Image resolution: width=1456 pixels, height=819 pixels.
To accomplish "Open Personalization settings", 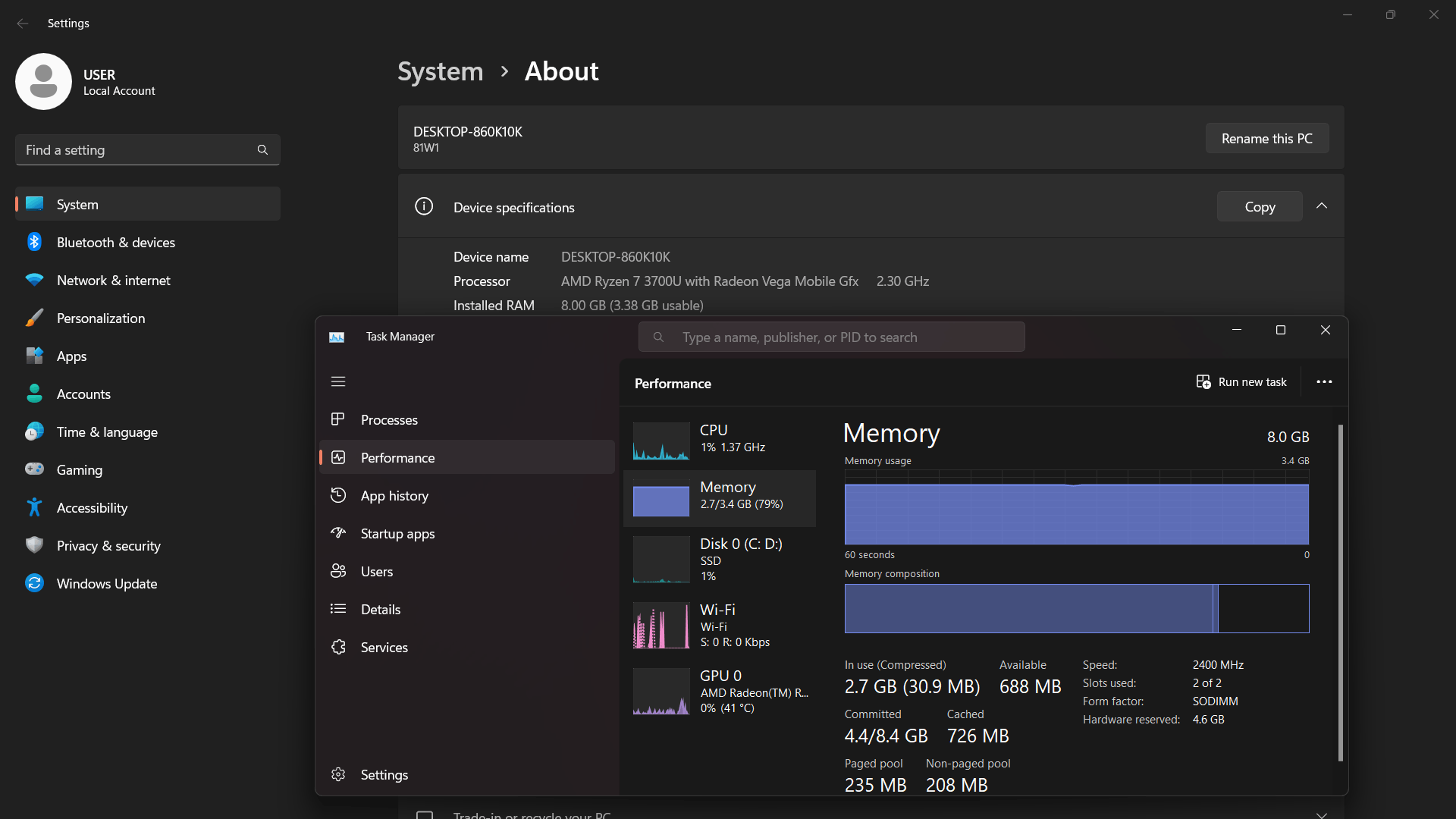I will coord(148,318).
